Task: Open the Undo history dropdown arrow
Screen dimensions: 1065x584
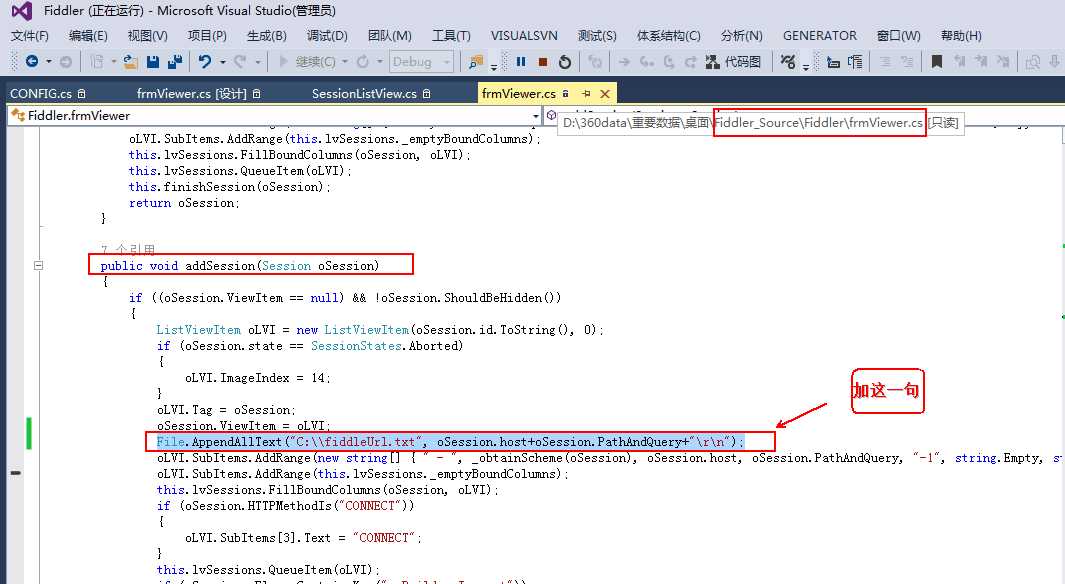Action: pyautogui.click(x=222, y=62)
